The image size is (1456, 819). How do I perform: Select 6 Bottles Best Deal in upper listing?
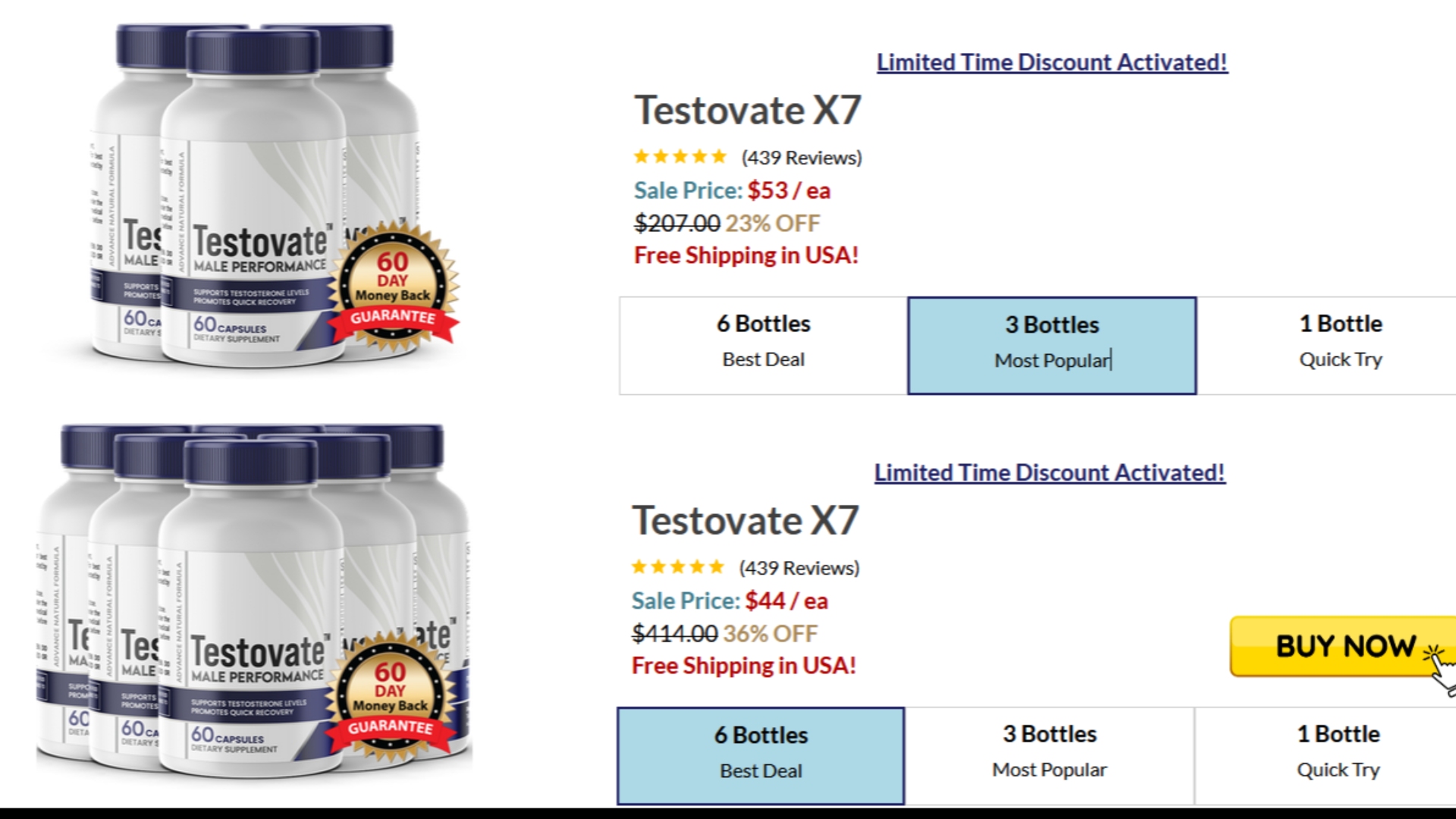(763, 346)
